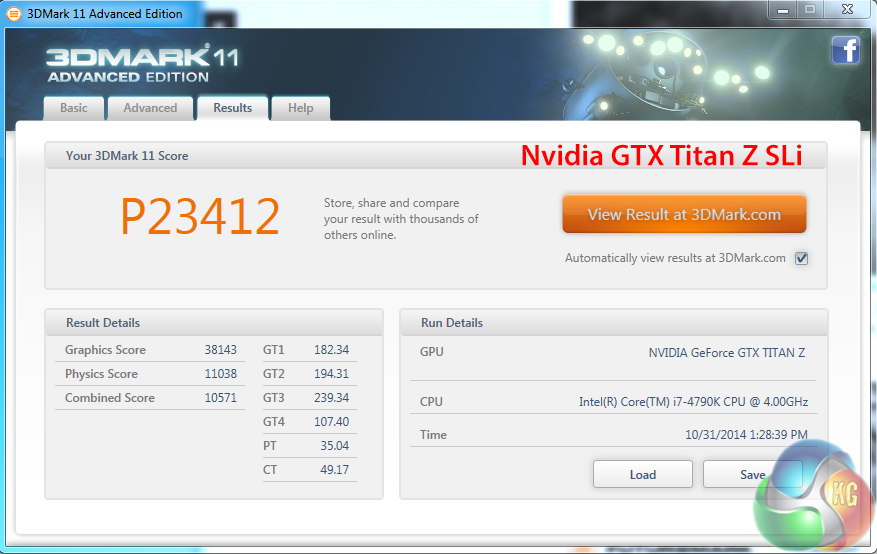Click the PT result 35.04

pyautogui.click(x=334, y=446)
